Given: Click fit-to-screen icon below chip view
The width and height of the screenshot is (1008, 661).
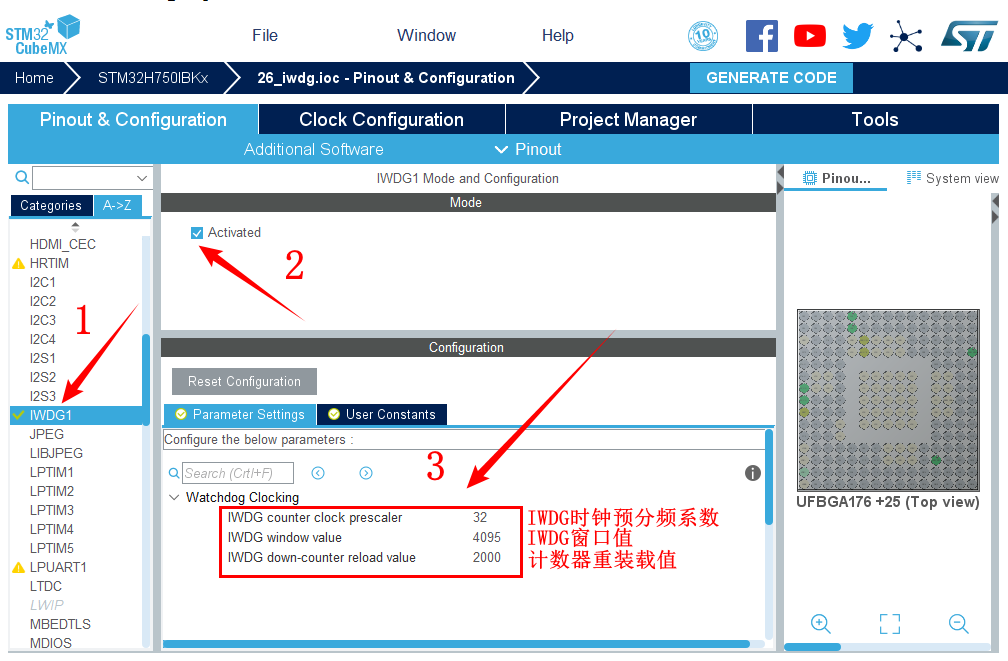Looking at the screenshot, I should pos(889,624).
